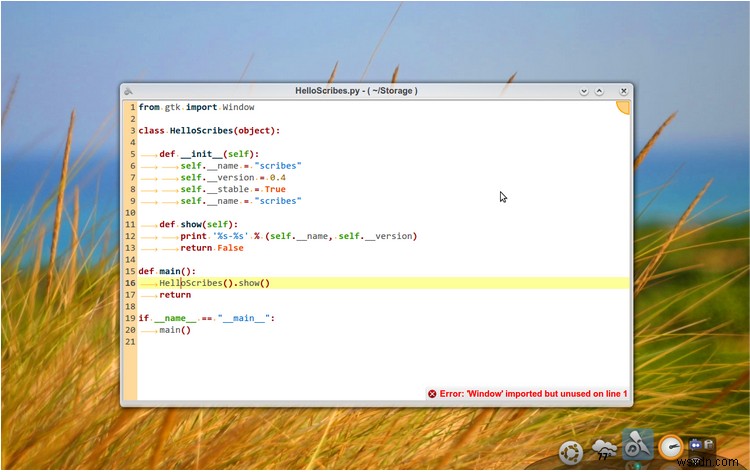Open the orange clock applet in the dock
The height and width of the screenshot is (472, 750).
(671, 449)
